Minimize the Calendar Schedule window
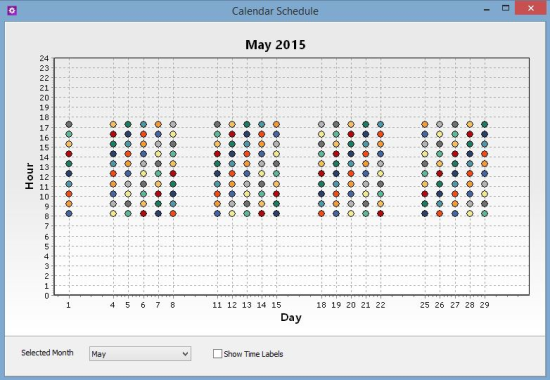550x380 pixels. 487,9
